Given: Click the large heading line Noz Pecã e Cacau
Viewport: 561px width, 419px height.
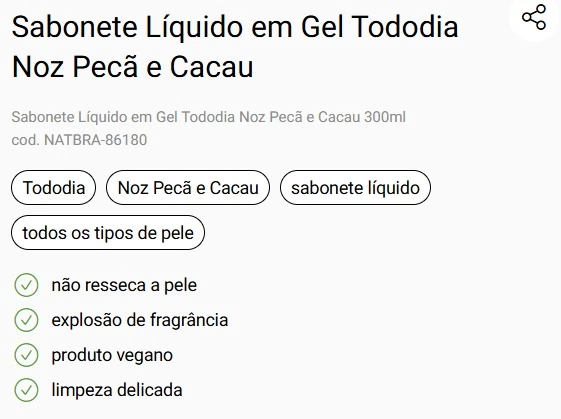Looking at the screenshot, I should [132, 67].
